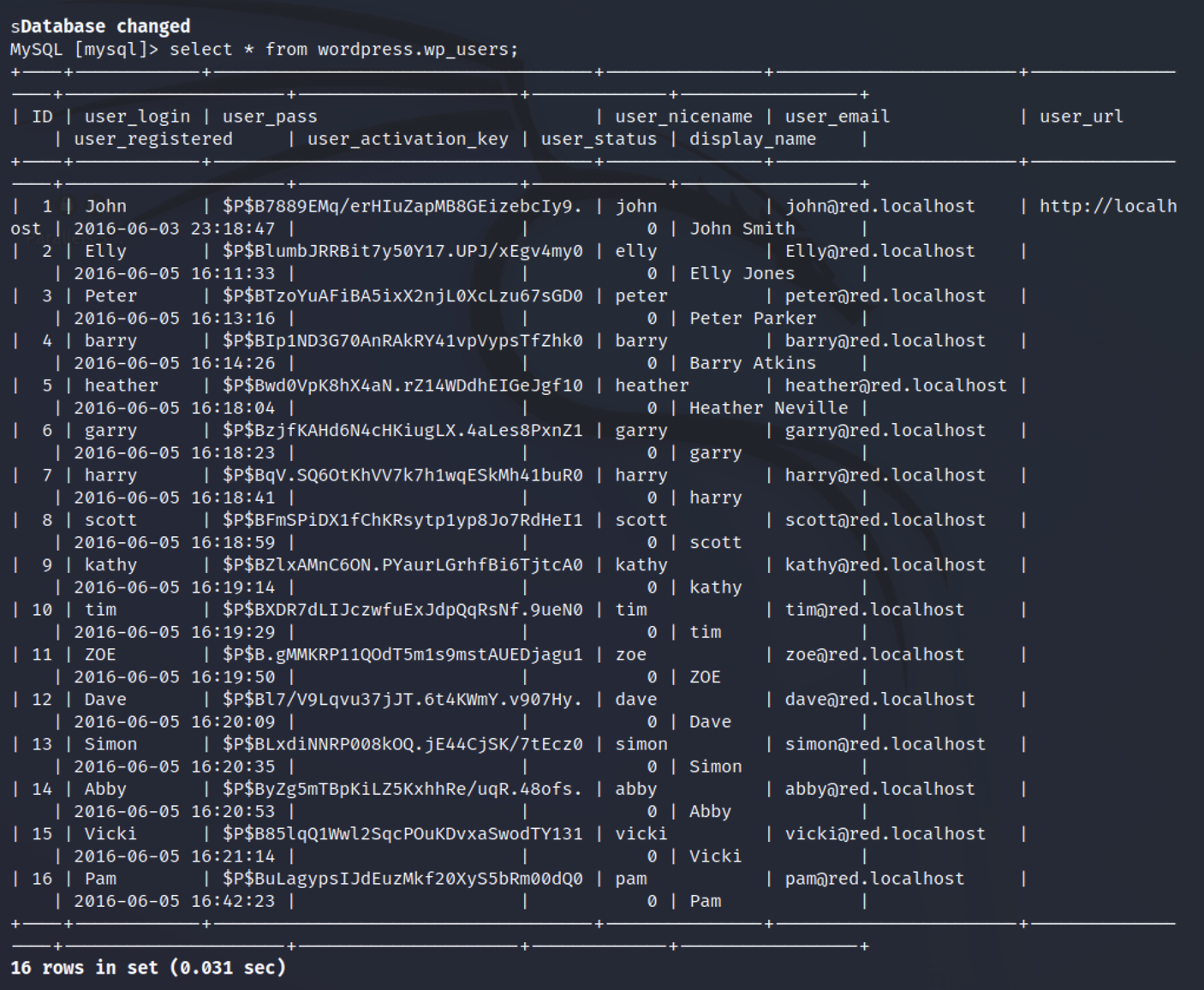Image resolution: width=1204 pixels, height=990 pixels.
Task: Click the timestamp 2016-06-05 16:42:23
Action: (x=174, y=901)
